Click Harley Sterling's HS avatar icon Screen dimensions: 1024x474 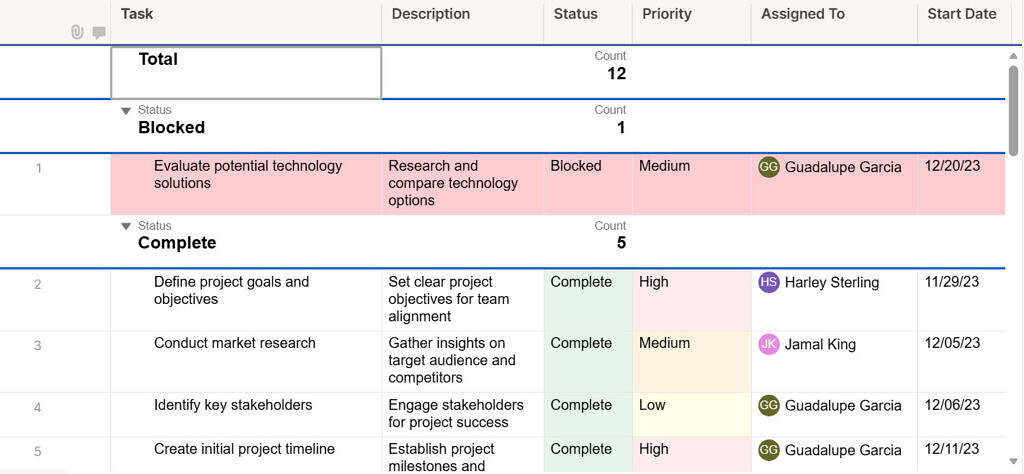coord(768,282)
